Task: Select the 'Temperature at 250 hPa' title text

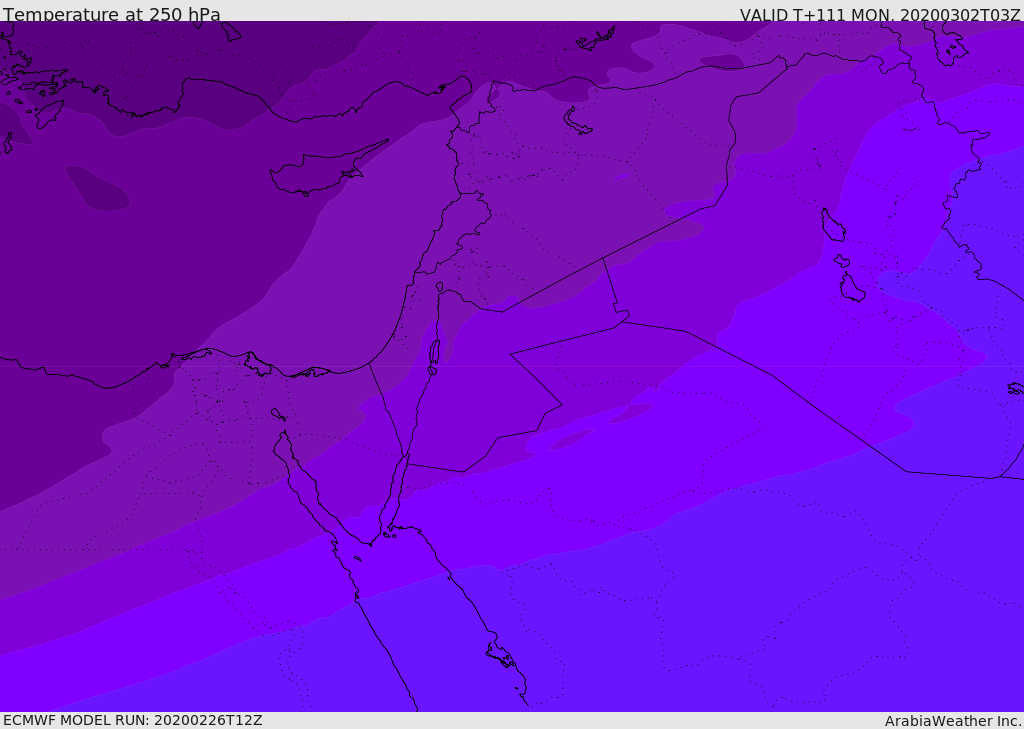Action: 112,14
